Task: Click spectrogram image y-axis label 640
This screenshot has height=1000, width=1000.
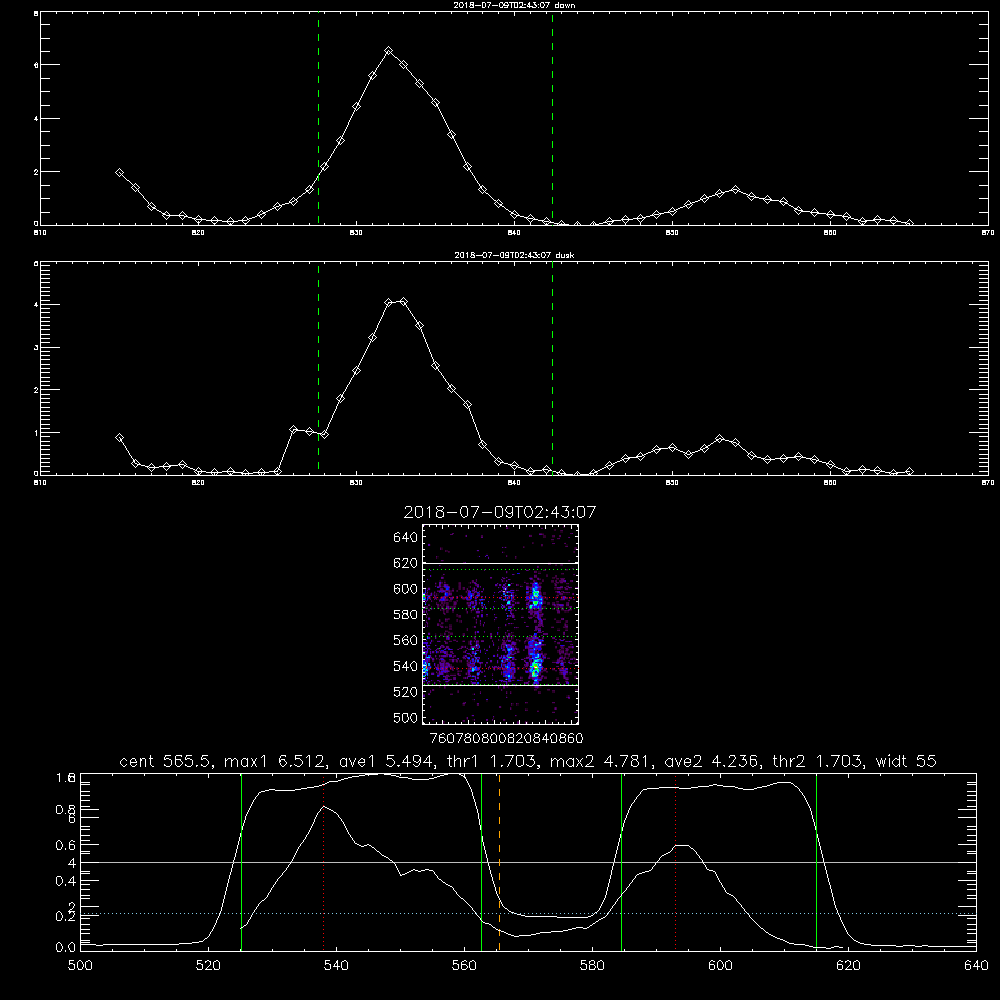Action: tap(406, 538)
